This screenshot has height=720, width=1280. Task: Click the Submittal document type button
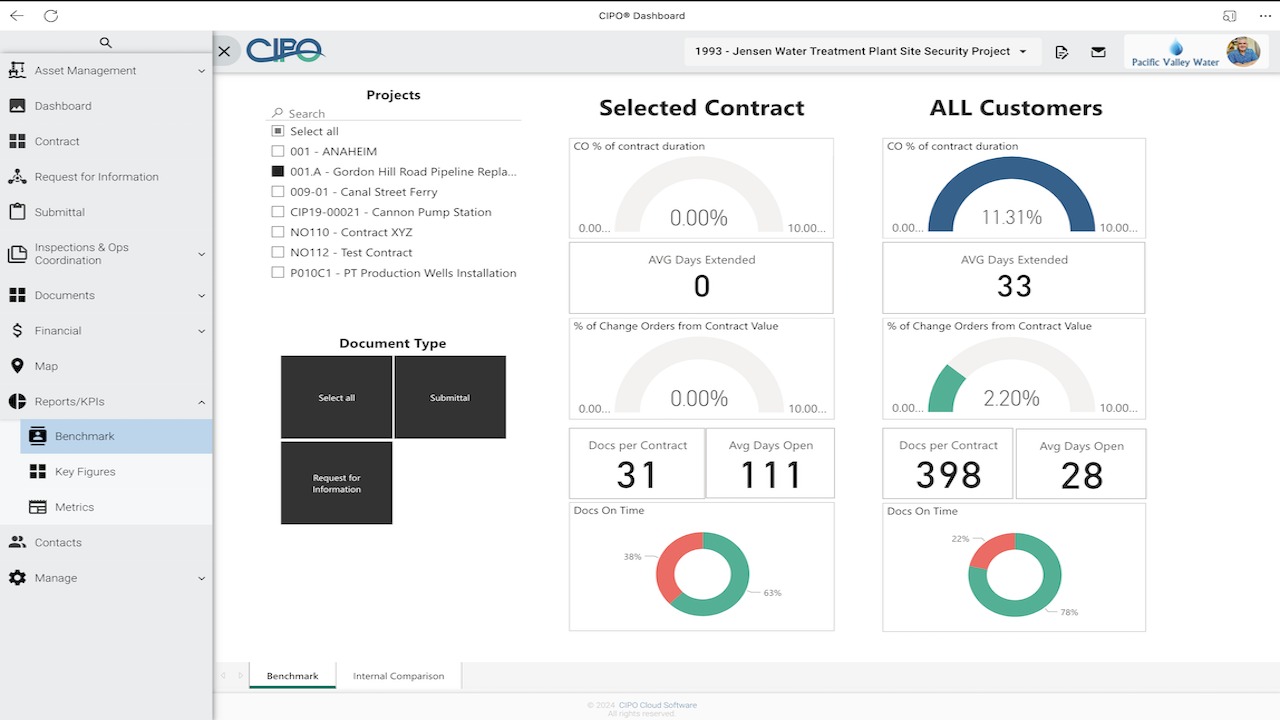coord(450,397)
